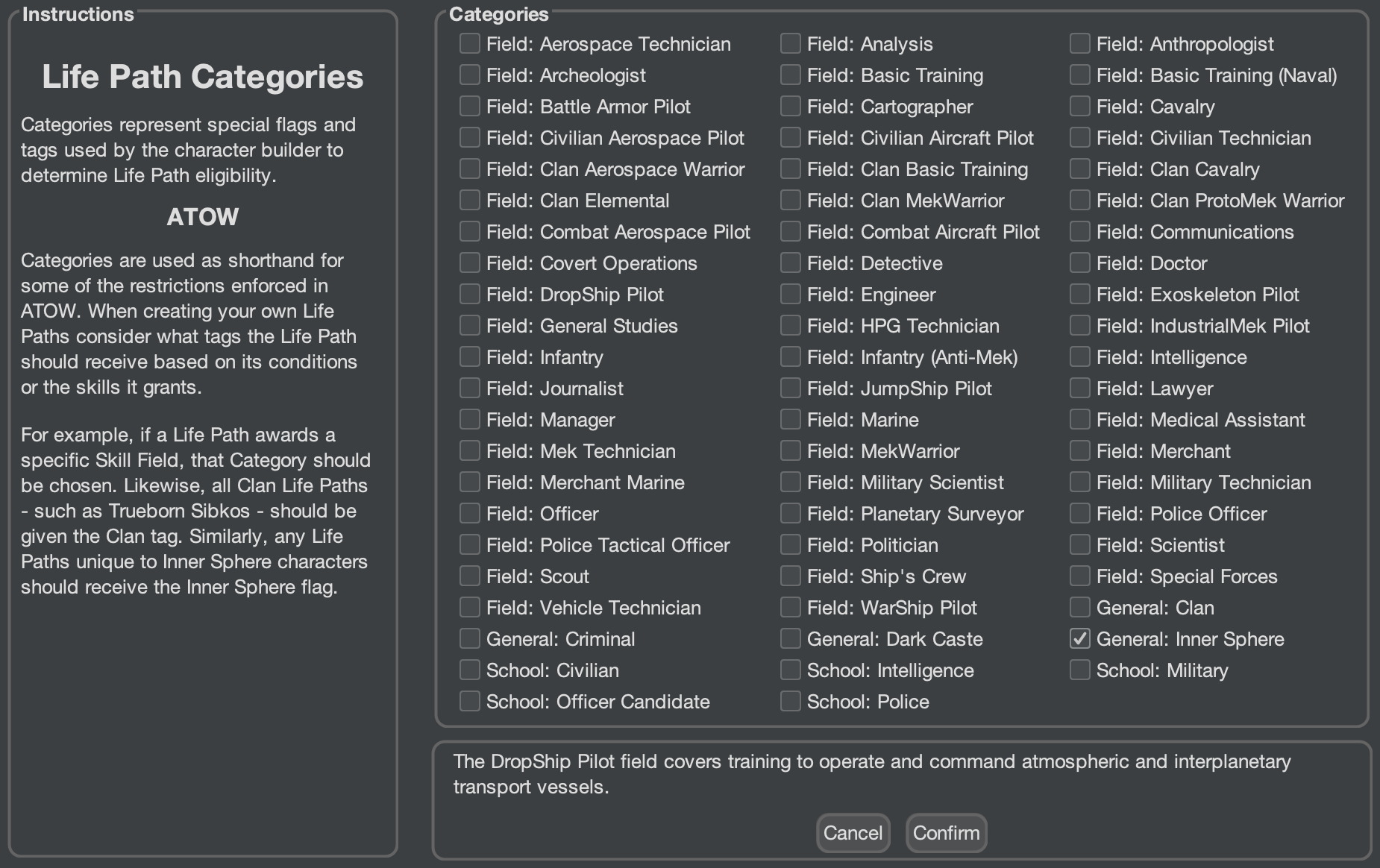Check Field: Basic Training (Naval)
The height and width of the screenshot is (868, 1380).
pyautogui.click(x=1080, y=75)
